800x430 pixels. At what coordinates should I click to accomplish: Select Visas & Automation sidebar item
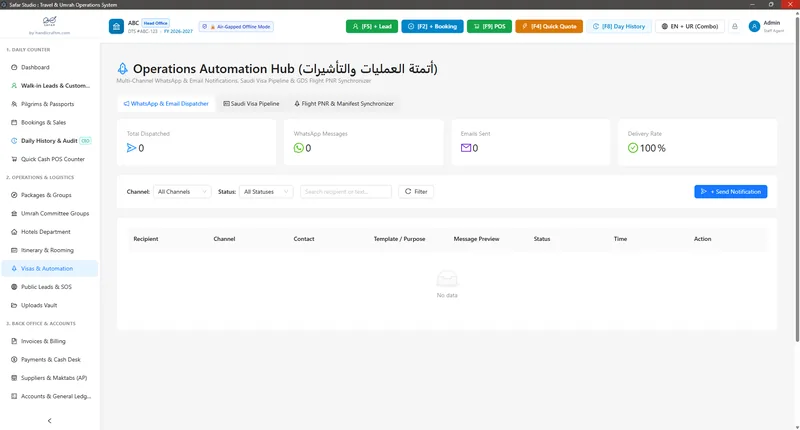tap(49, 268)
